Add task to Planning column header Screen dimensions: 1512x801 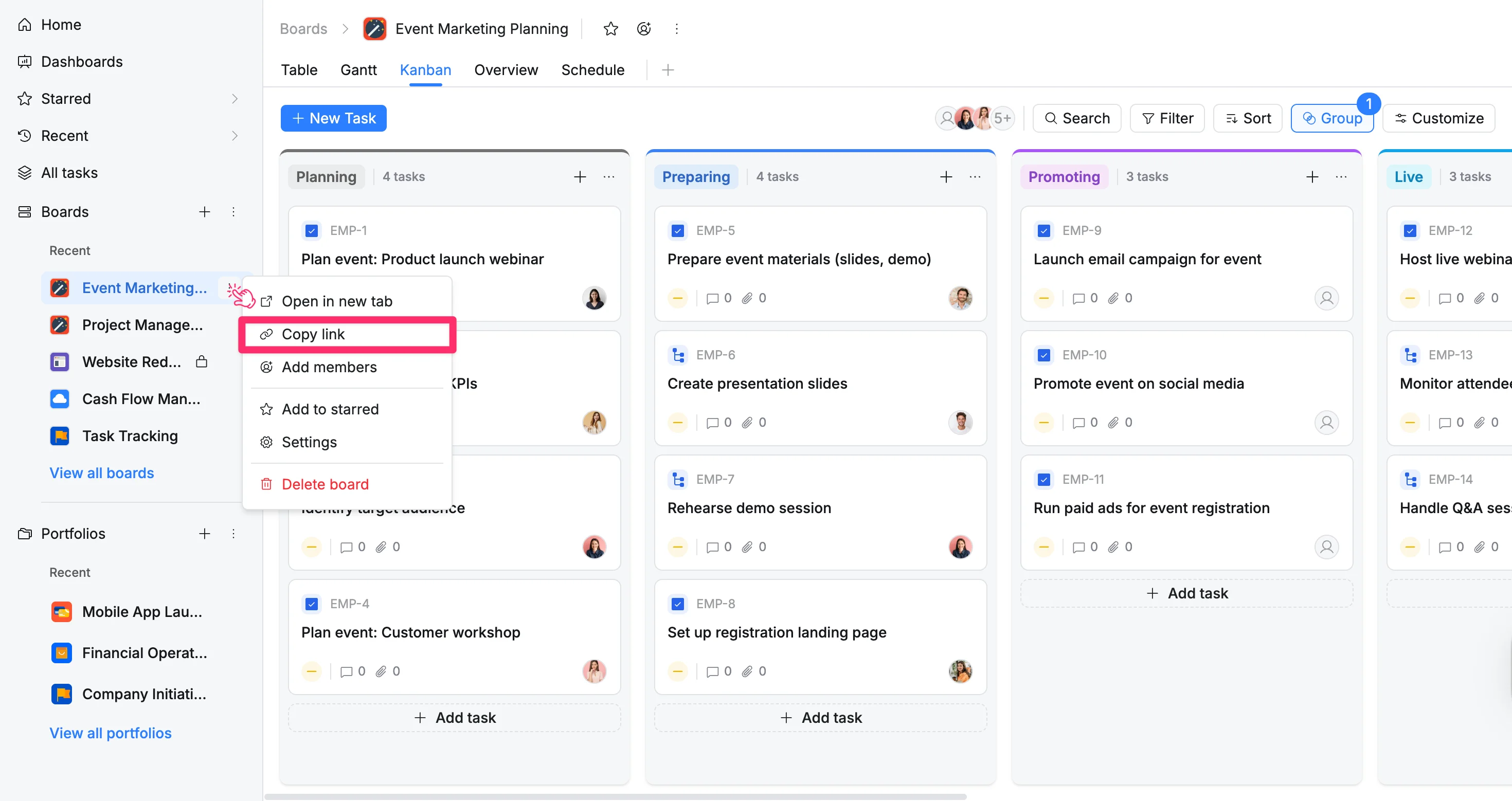580,177
